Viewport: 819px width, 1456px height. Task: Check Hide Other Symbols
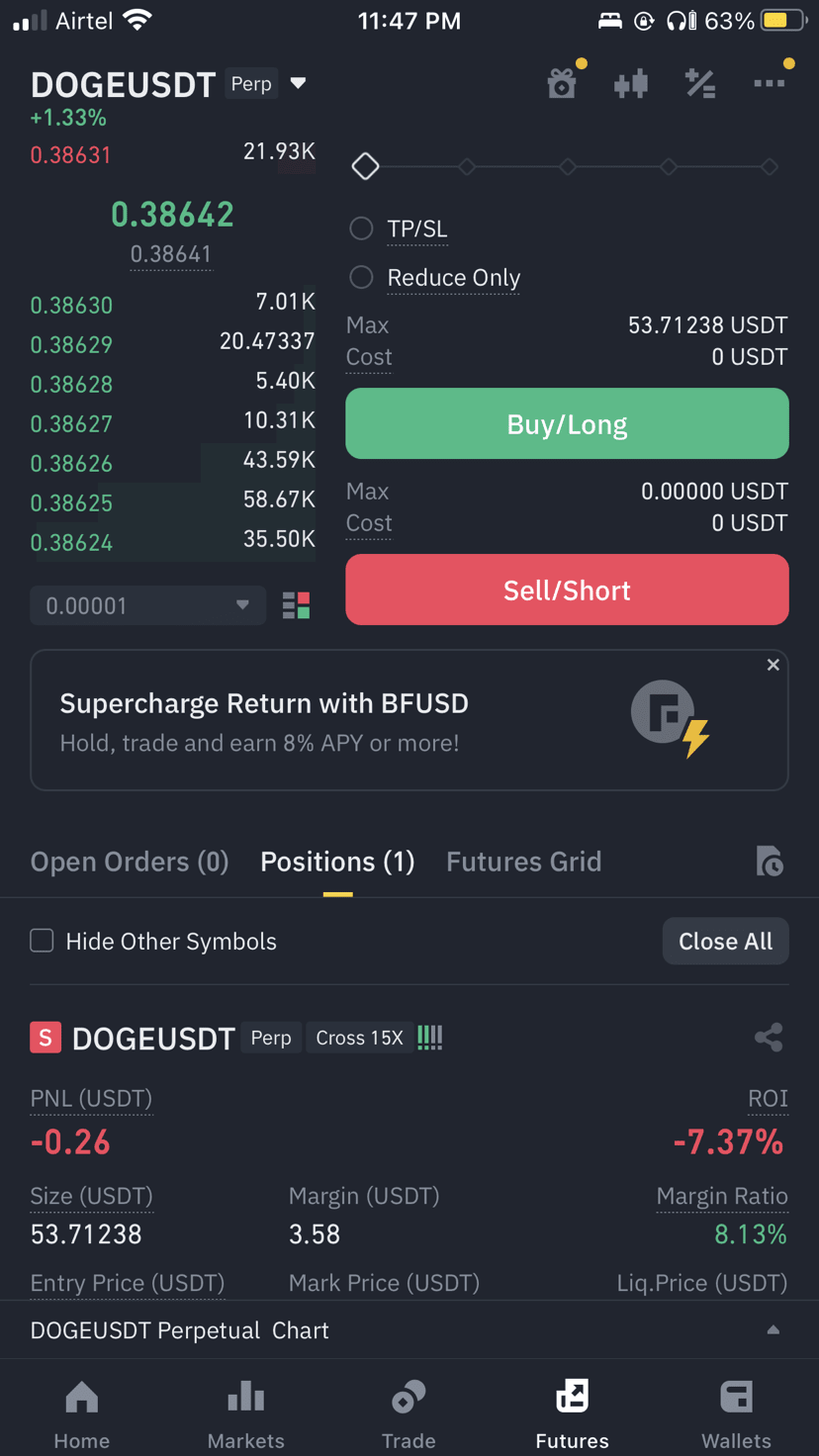(42, 941)
